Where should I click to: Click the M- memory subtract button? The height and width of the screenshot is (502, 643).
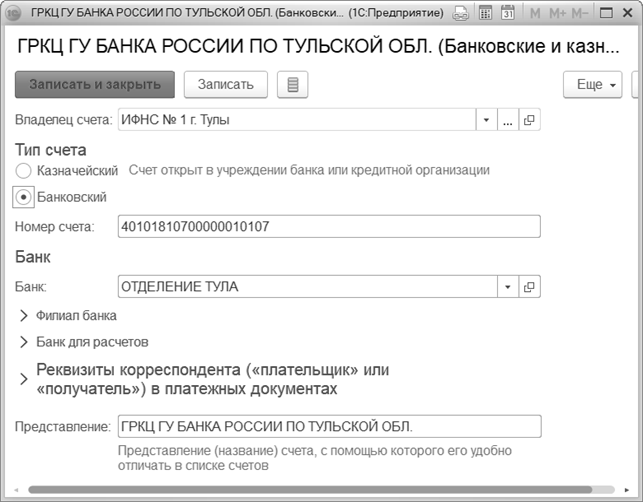579,14
